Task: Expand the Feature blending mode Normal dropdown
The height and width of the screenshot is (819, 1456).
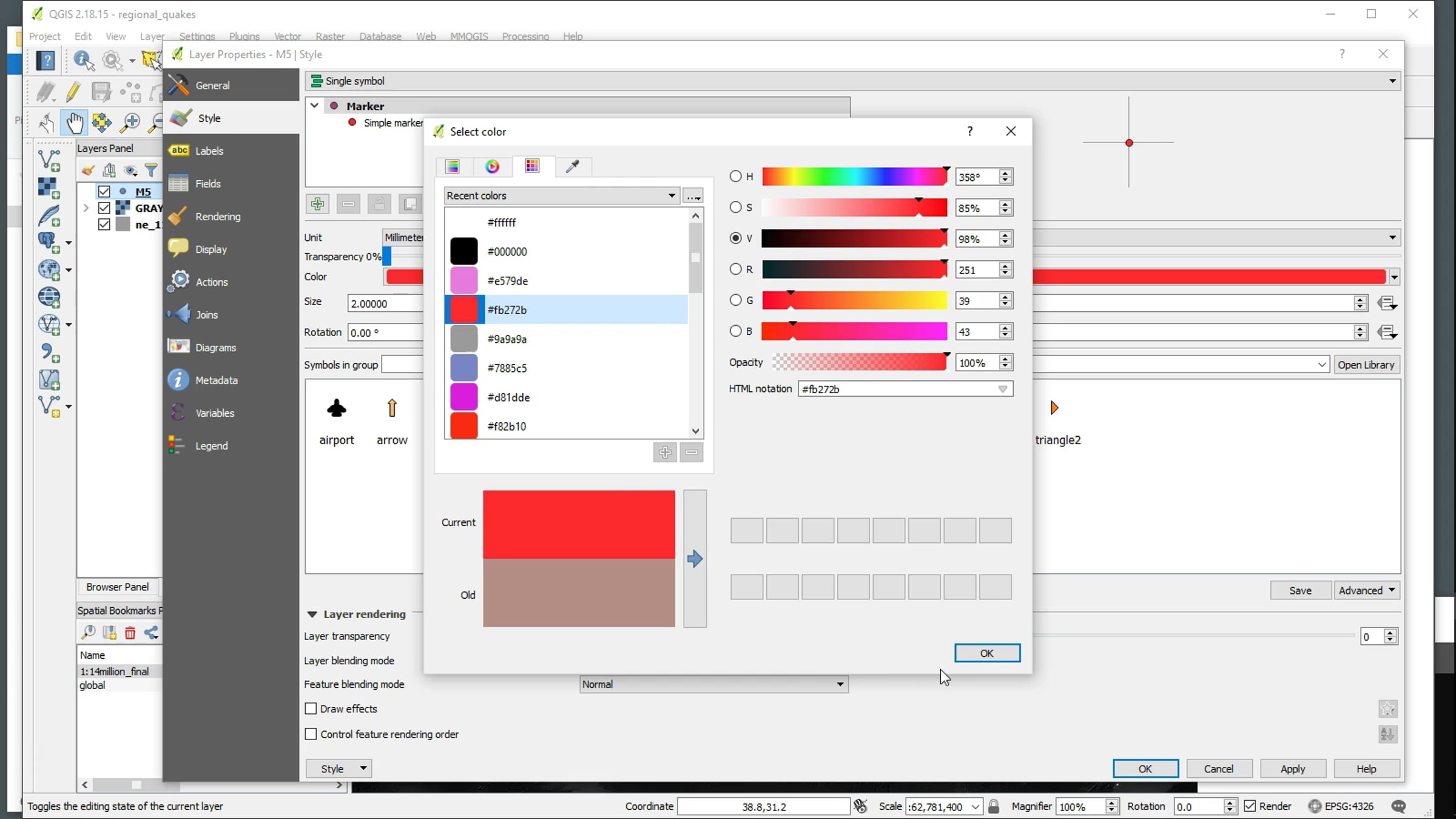Action: tap(713, 684)
